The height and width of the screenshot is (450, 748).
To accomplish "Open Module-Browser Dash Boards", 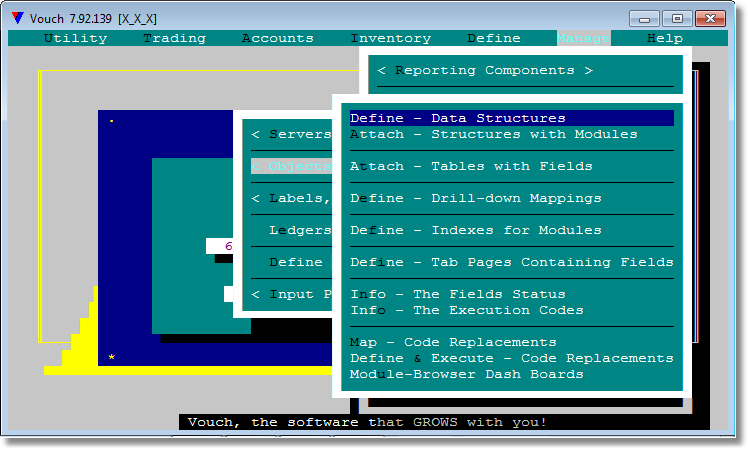I will coord(467,374).
